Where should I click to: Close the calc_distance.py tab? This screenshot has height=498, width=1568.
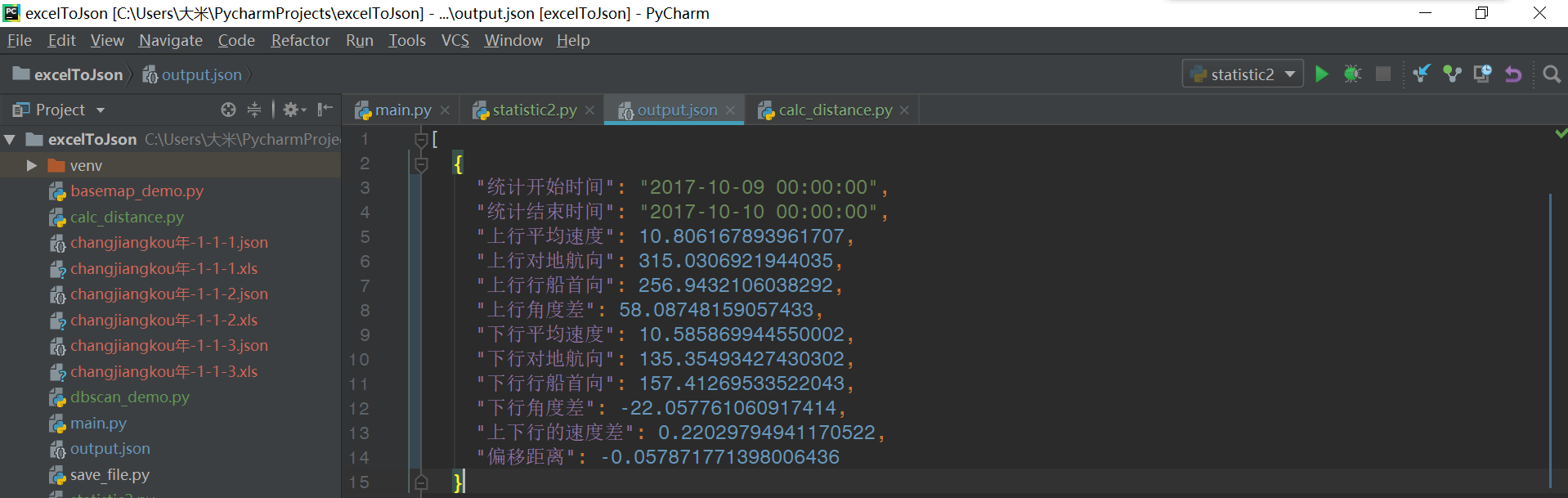tap(904, 110)
